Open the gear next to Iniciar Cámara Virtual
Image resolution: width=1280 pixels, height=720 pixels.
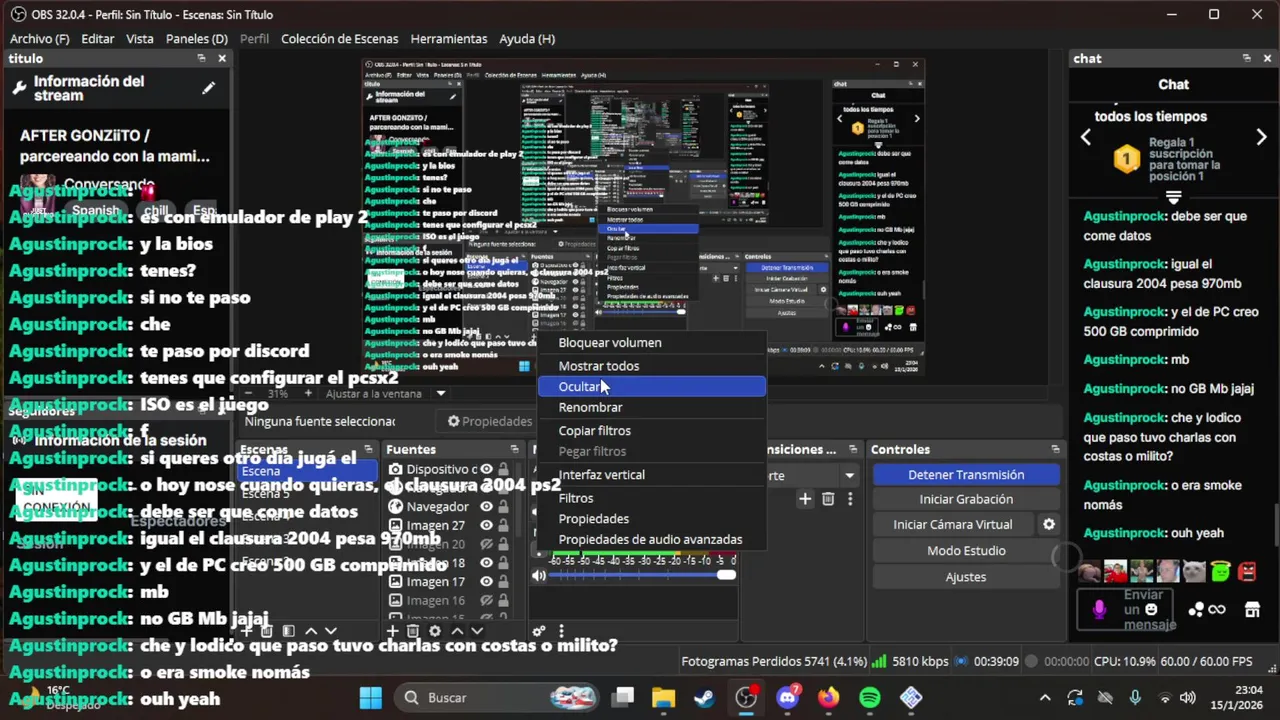click(1048, 524)
